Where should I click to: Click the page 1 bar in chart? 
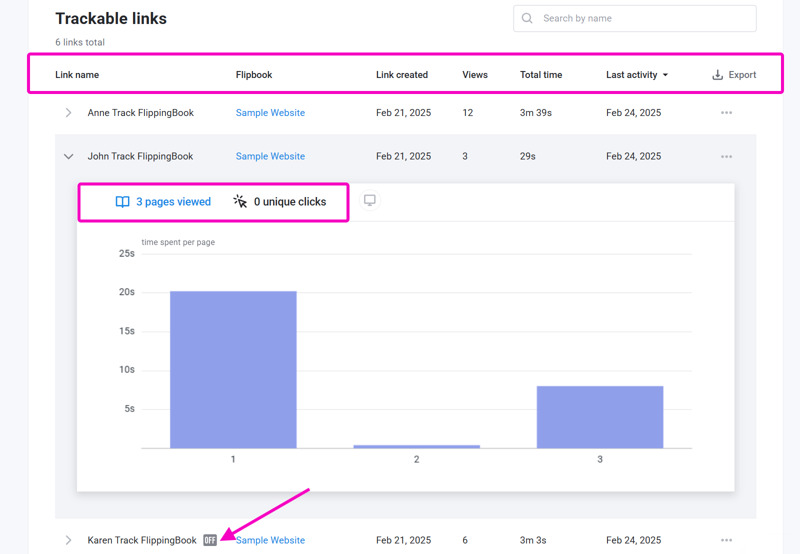(x=233, y=370)
